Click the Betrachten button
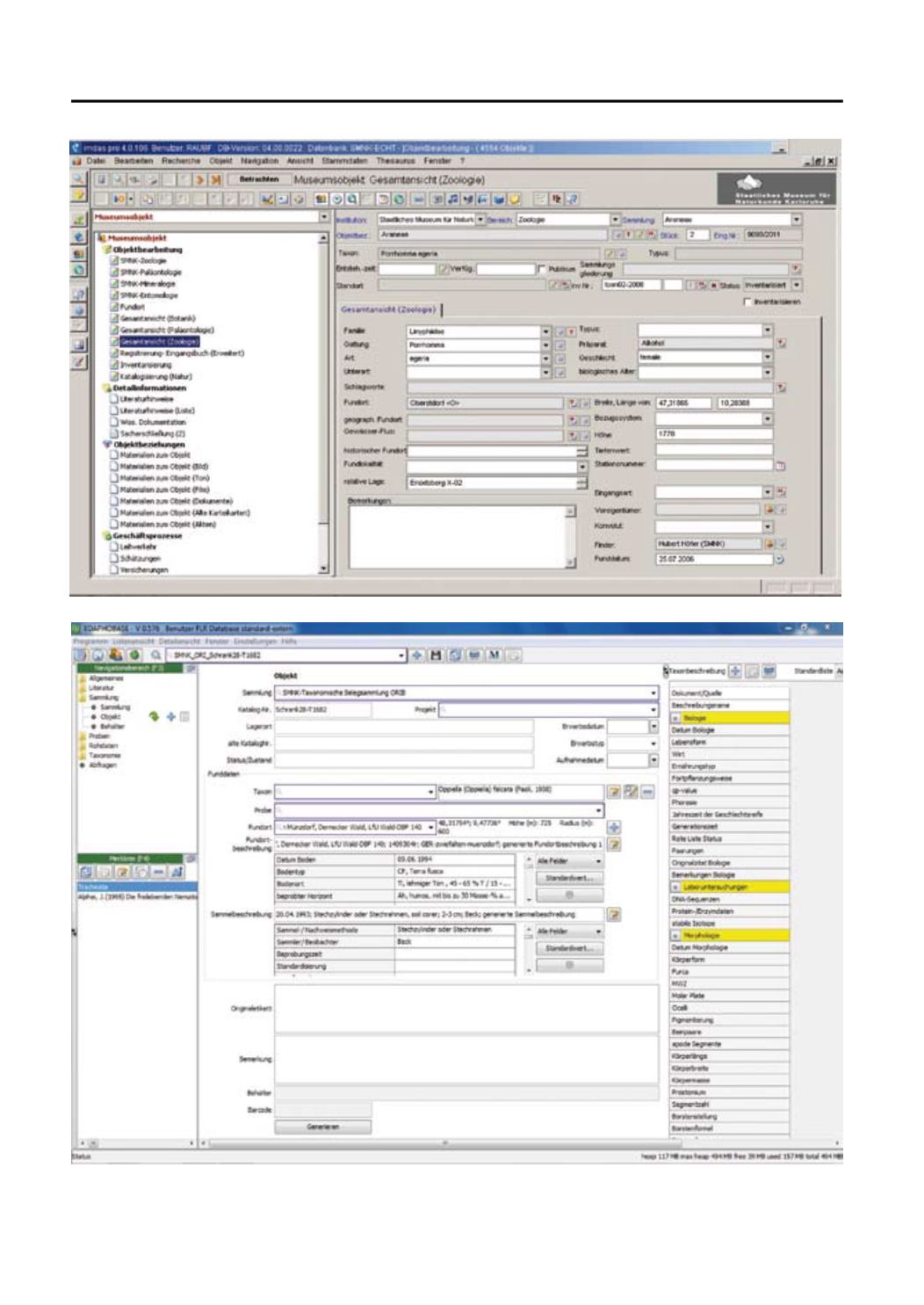This screenshot has width=924, height=1305. coord(259,179)
